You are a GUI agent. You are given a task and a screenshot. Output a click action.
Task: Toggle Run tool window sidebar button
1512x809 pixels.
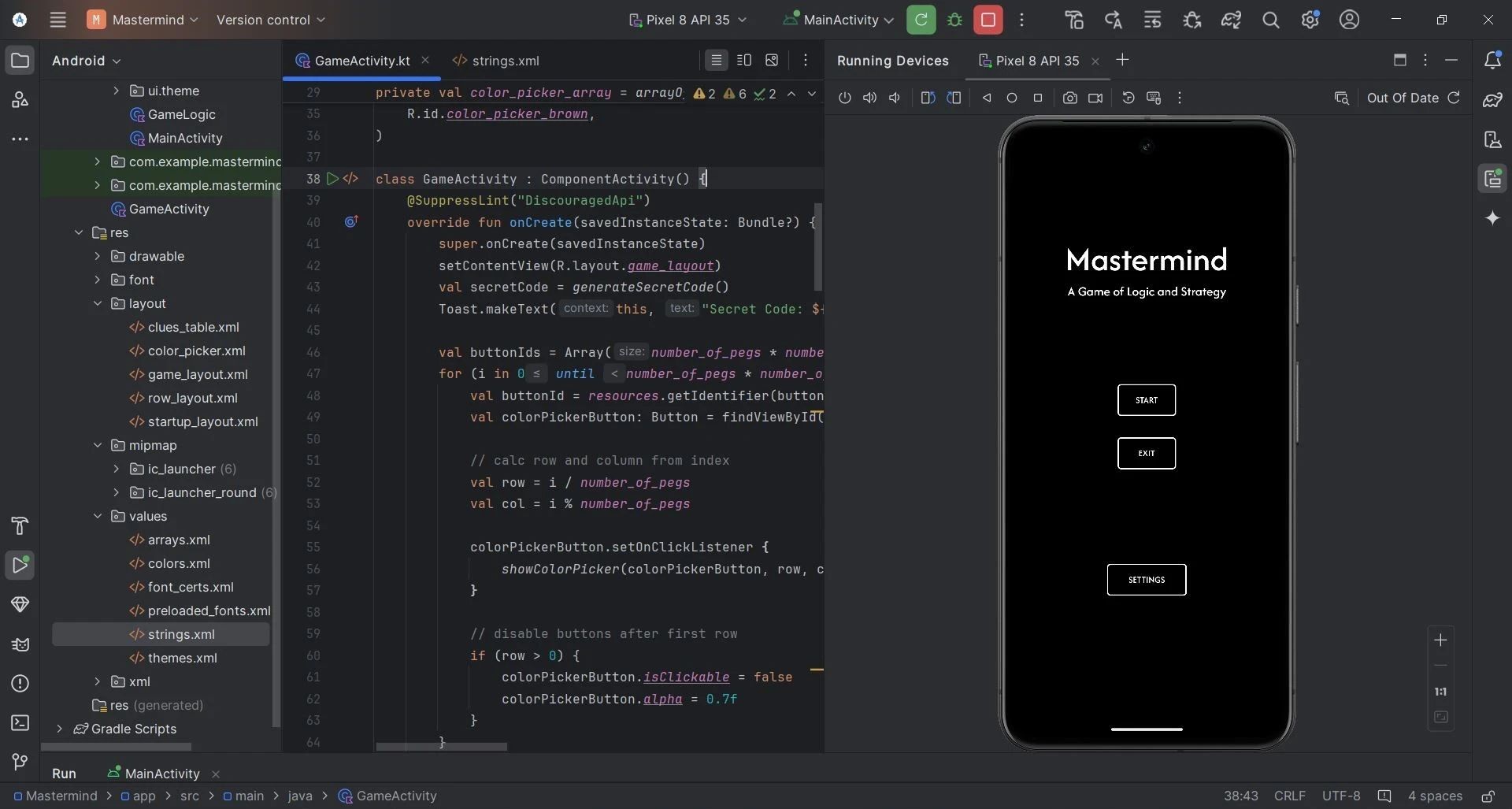20,565
